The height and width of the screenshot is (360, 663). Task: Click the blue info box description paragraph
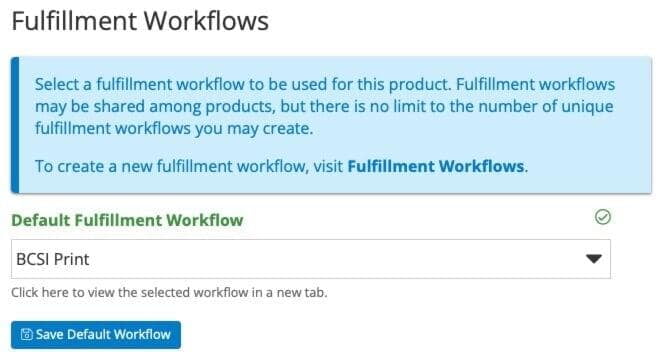click(x=325, y=106)
